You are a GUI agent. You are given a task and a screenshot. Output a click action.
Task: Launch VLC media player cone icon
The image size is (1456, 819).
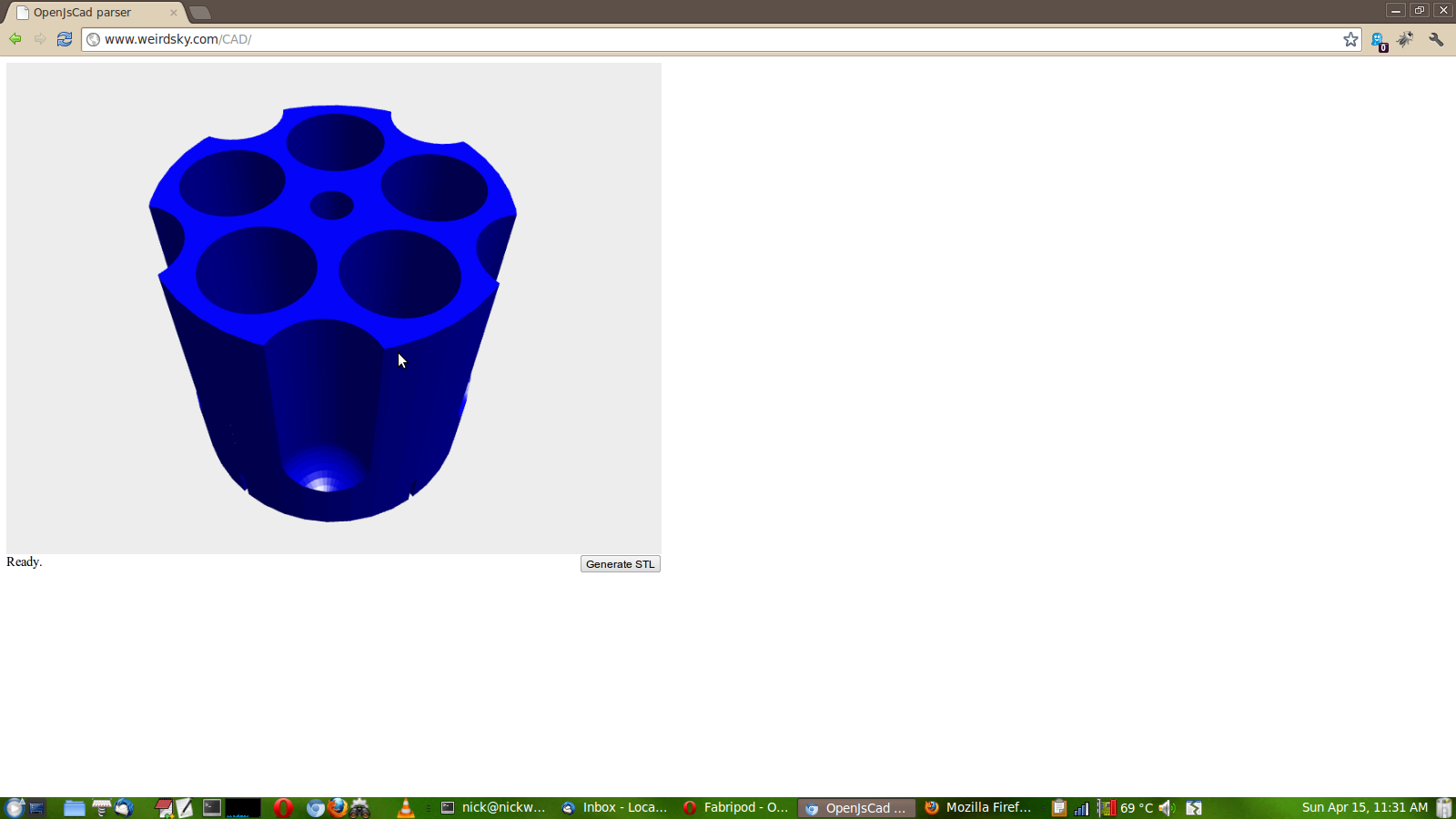[x=406, y=807]
